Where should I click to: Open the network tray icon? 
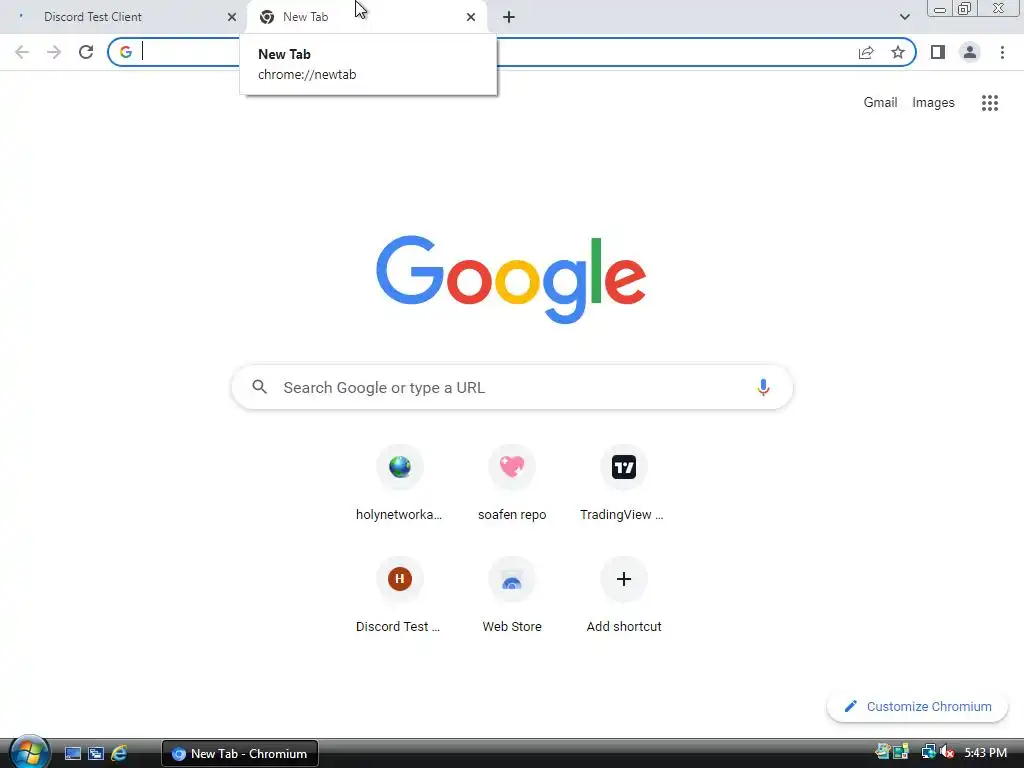point(927,752)
